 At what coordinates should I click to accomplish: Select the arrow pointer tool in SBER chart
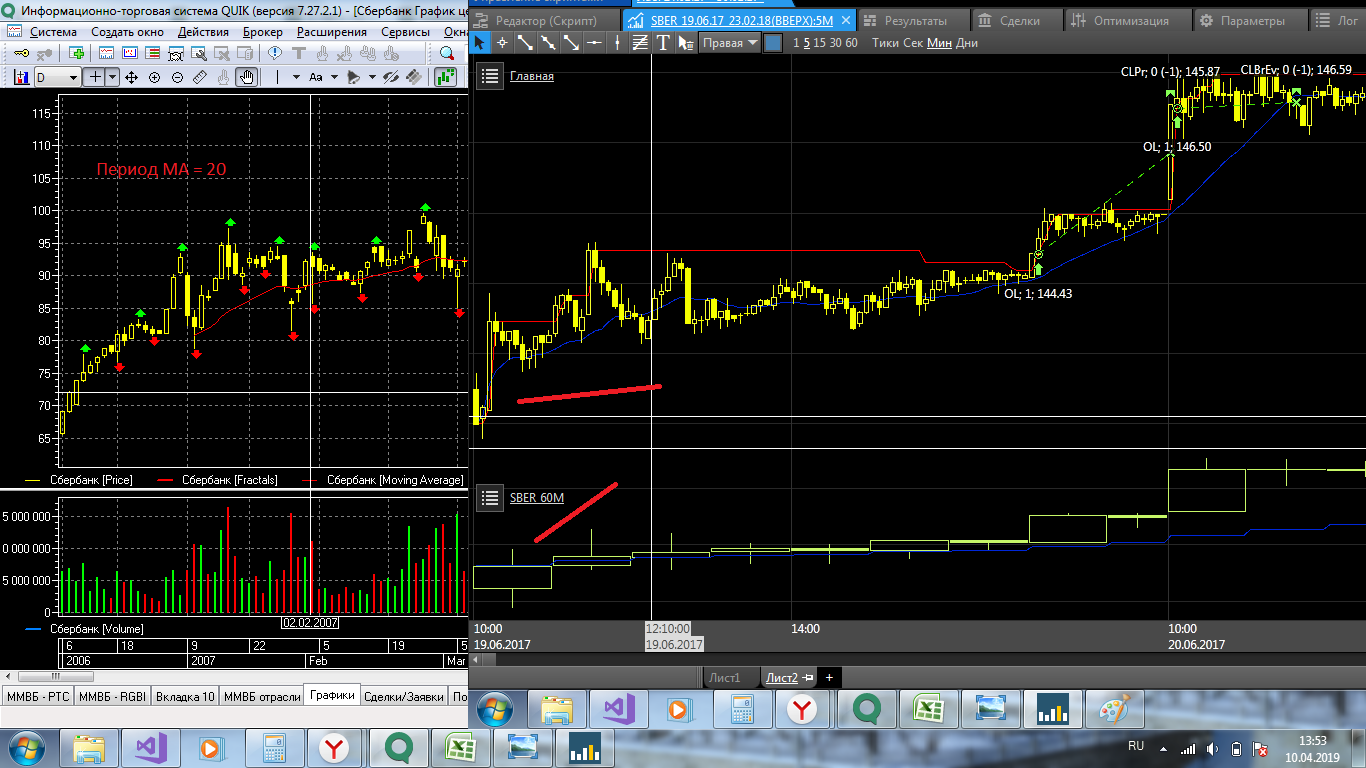[x=480, y=42]
